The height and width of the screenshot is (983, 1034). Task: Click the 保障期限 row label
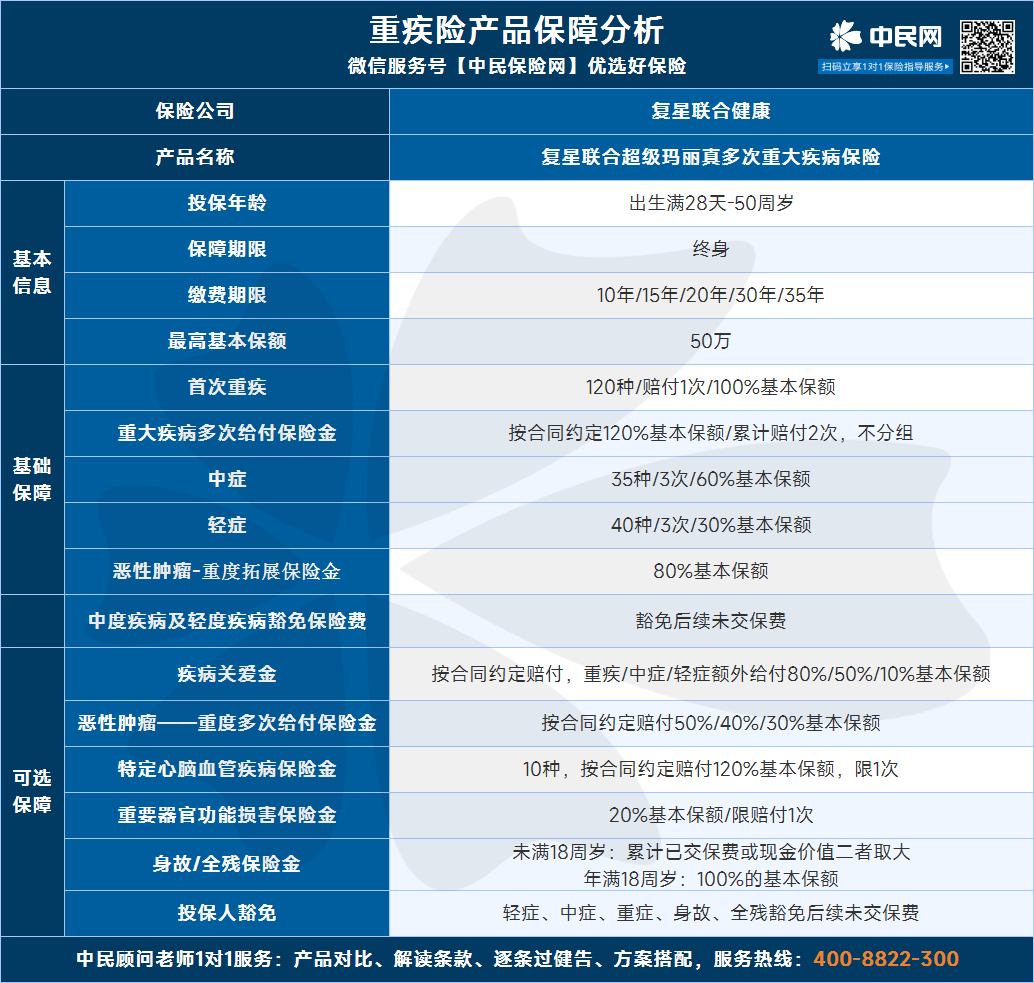point(227,249)
